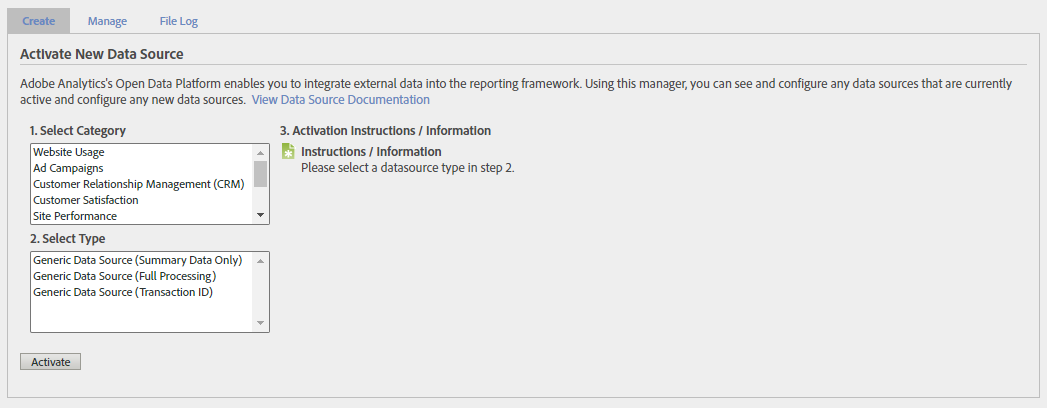Select the Customer Satisfaction category
The image size is (1047, 408).
[x=86, y=200]
